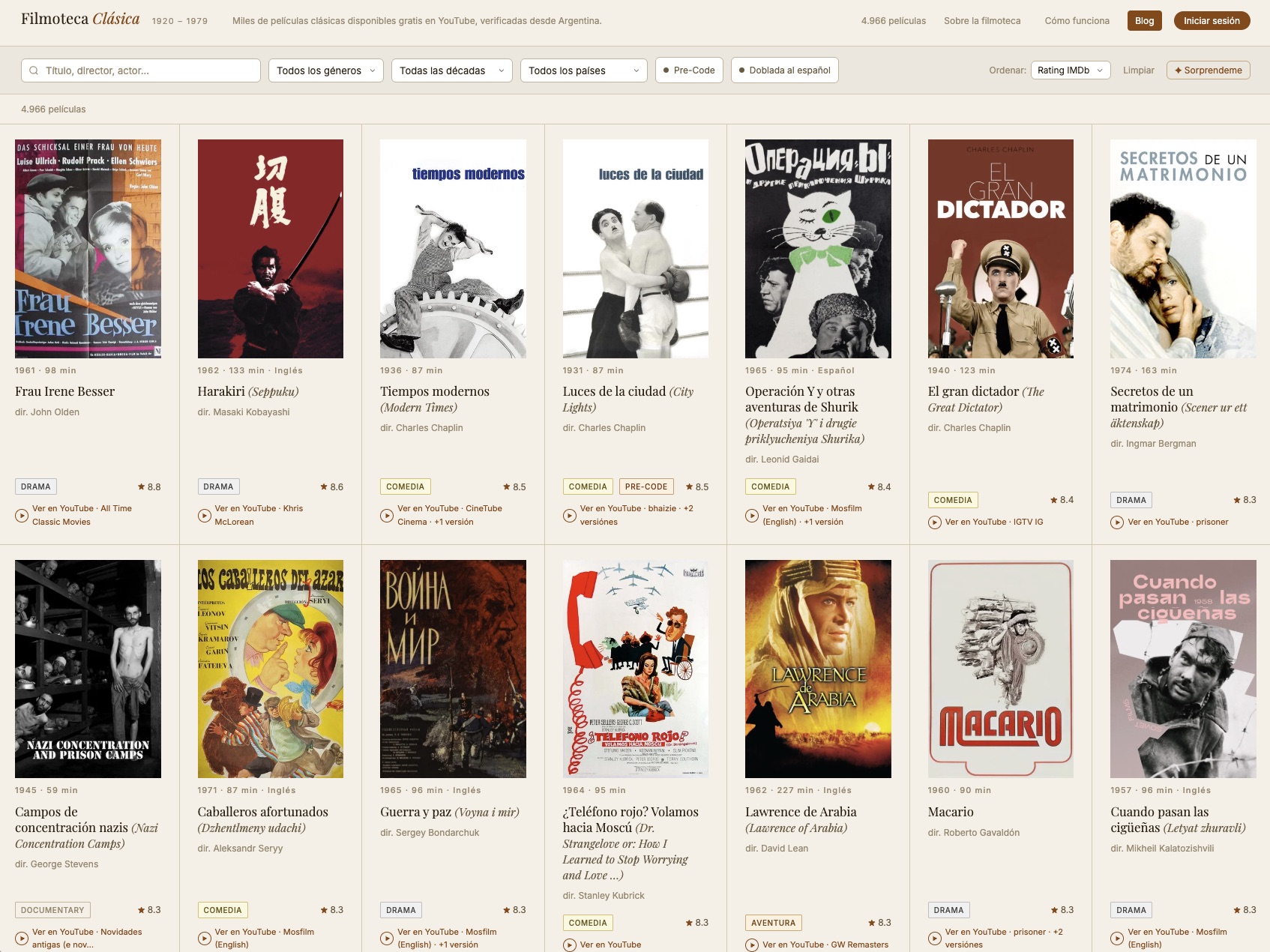The width and height of the screenshot is (1270, 952).
Task: Click the search magnifier icon
Action: [34, 70]
